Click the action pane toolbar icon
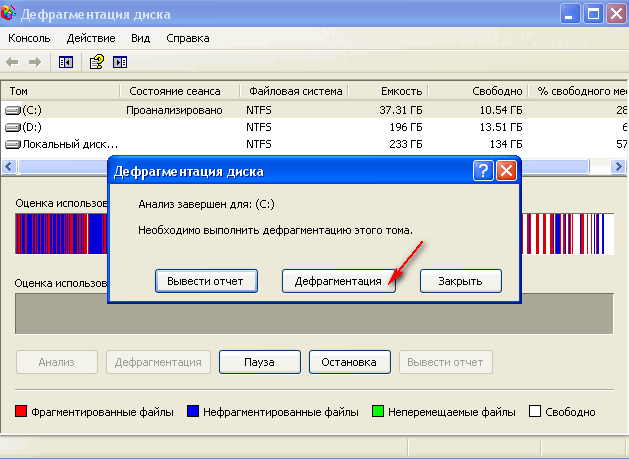 (120, 62)
